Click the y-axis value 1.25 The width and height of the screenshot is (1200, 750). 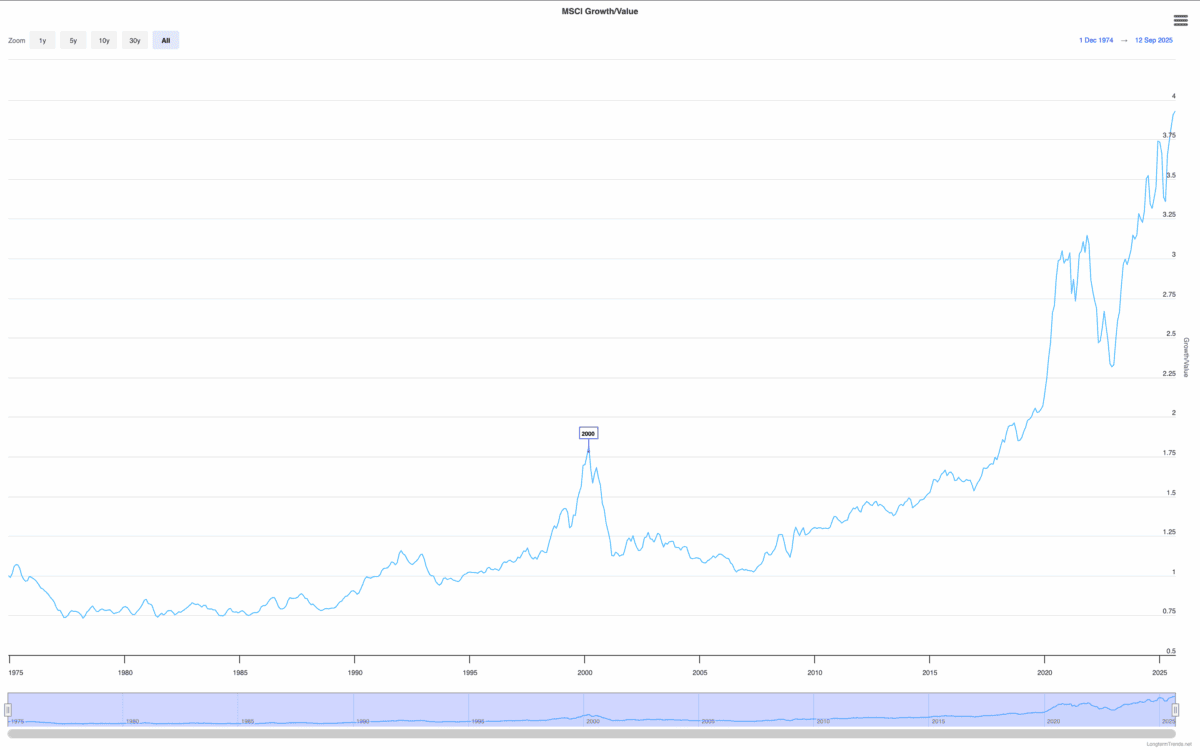1168,532
